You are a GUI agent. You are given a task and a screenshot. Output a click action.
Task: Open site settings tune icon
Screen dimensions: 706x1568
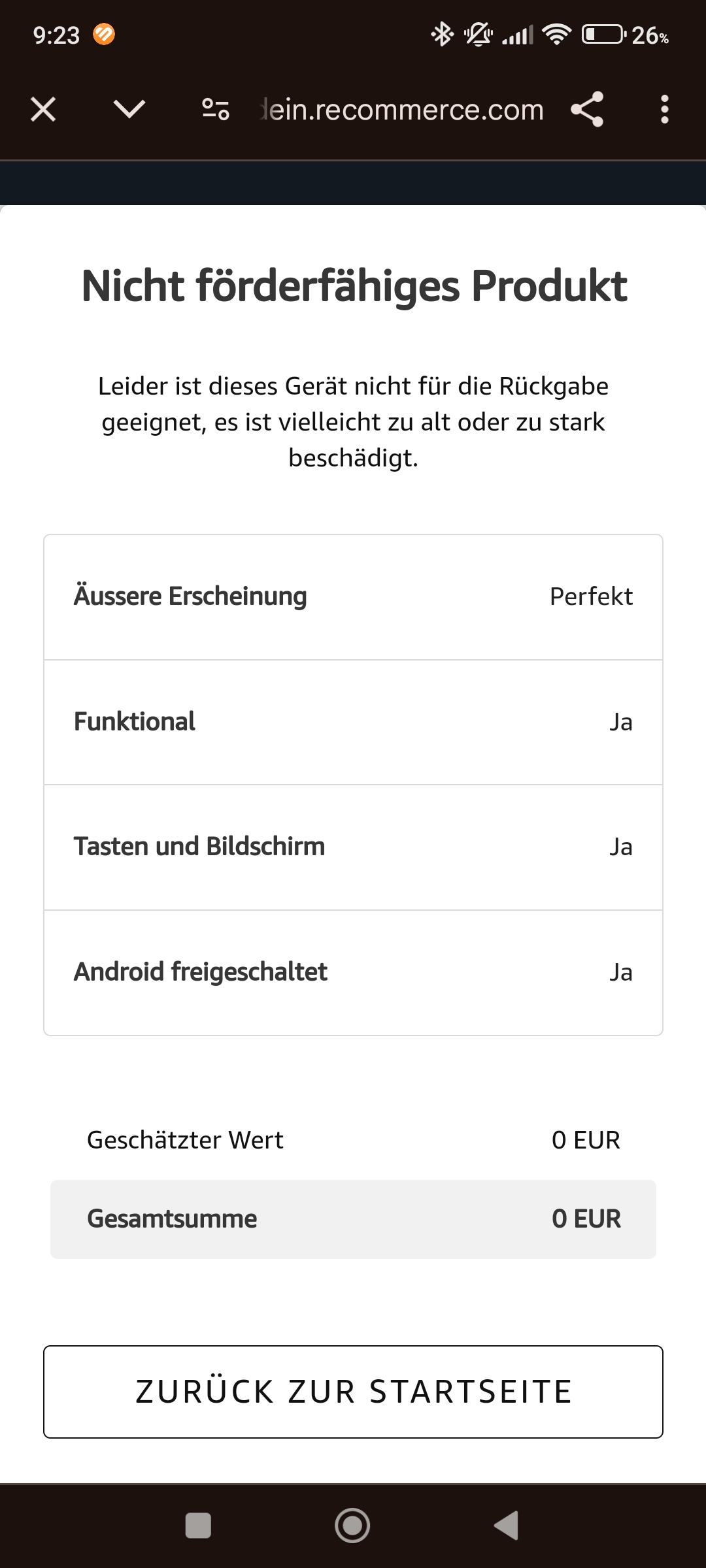(x=215, y=109)
